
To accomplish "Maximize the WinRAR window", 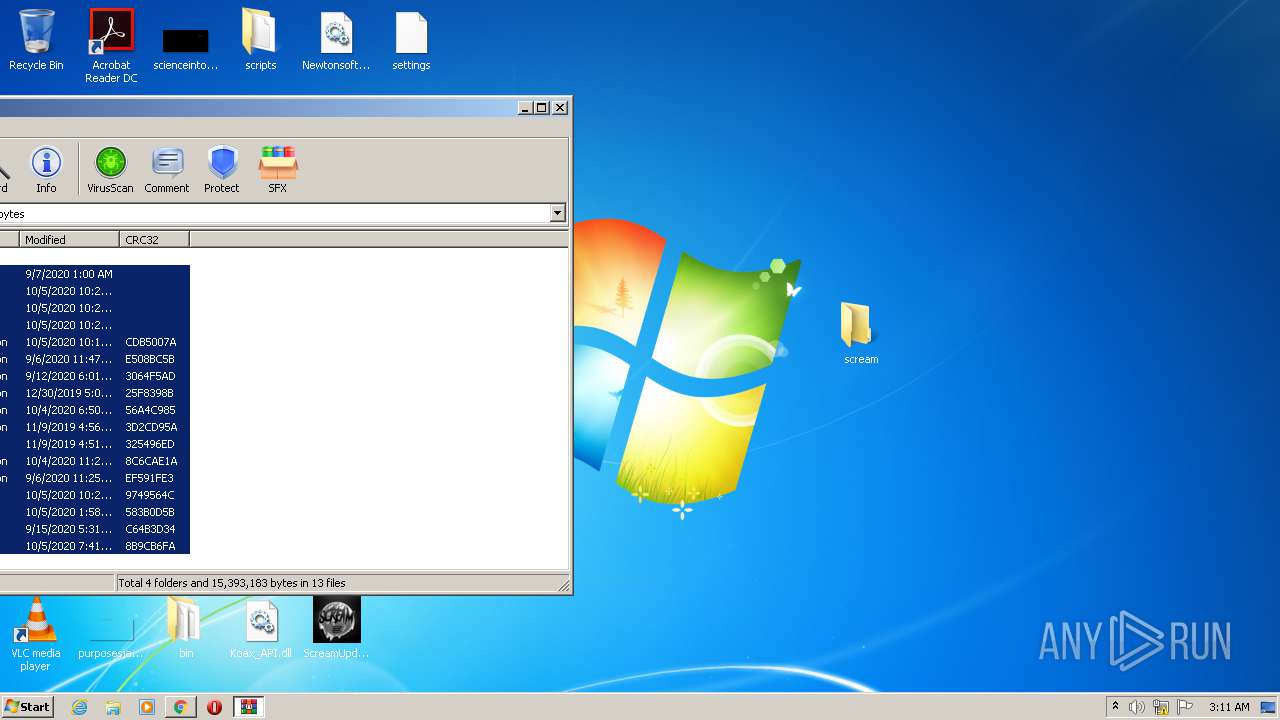I will coord(542,107).
